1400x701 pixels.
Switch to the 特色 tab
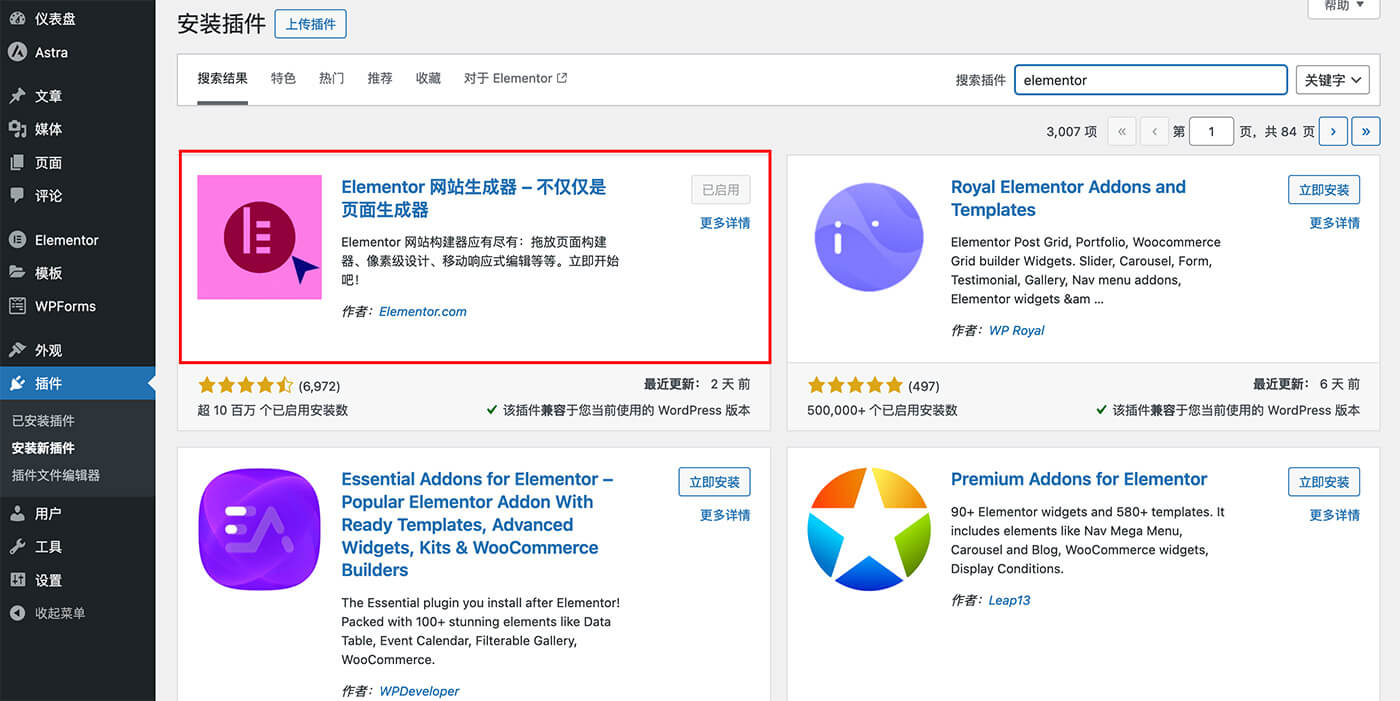click(283, 78)
